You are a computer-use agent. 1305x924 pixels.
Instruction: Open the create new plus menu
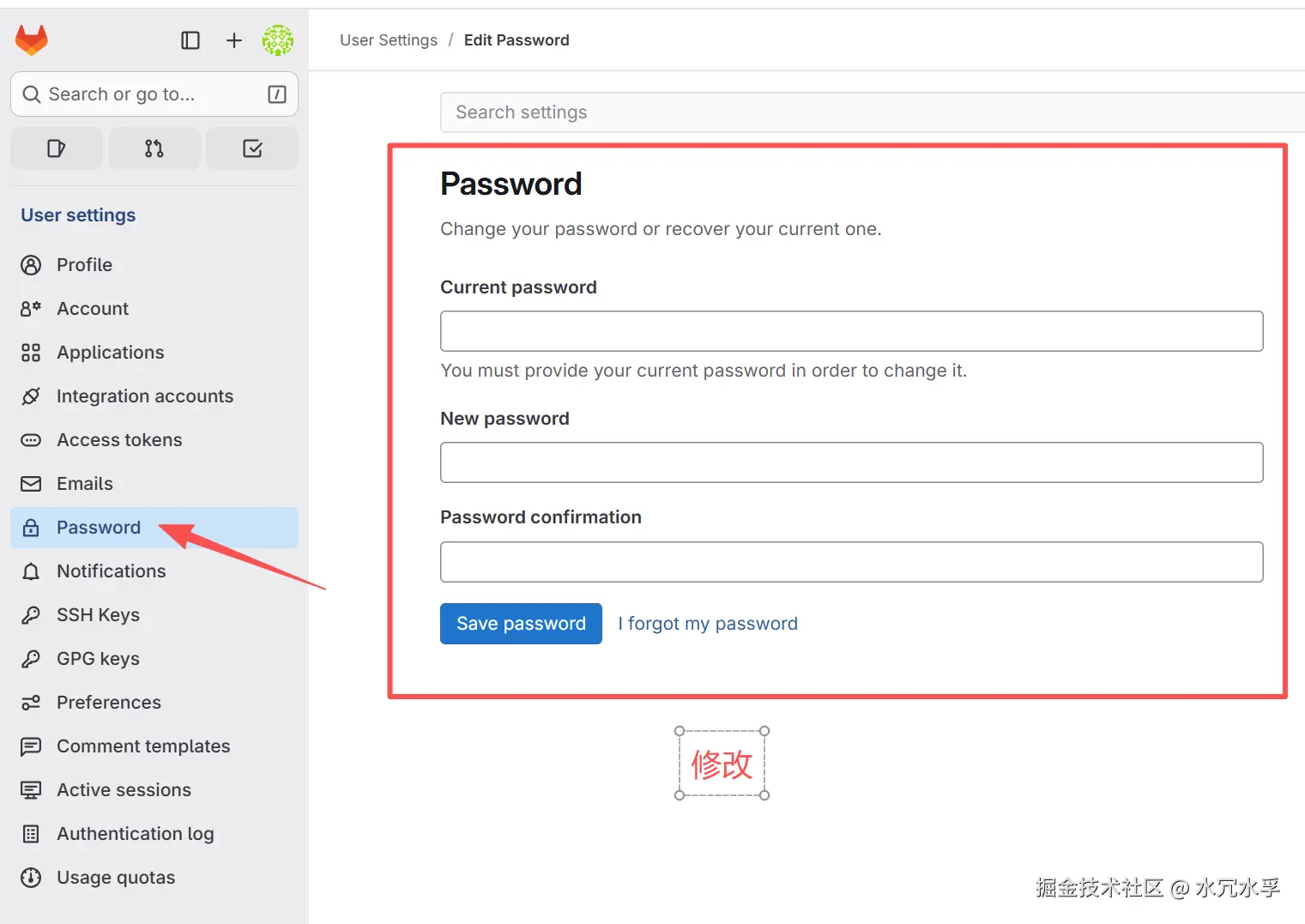(x=233, y=40)
